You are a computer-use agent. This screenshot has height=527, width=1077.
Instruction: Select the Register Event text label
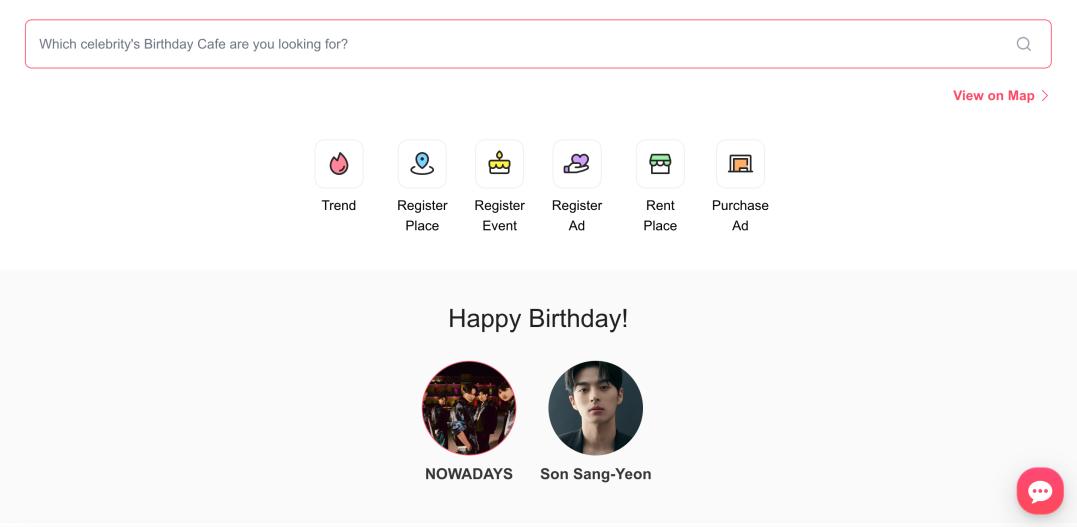499,215
